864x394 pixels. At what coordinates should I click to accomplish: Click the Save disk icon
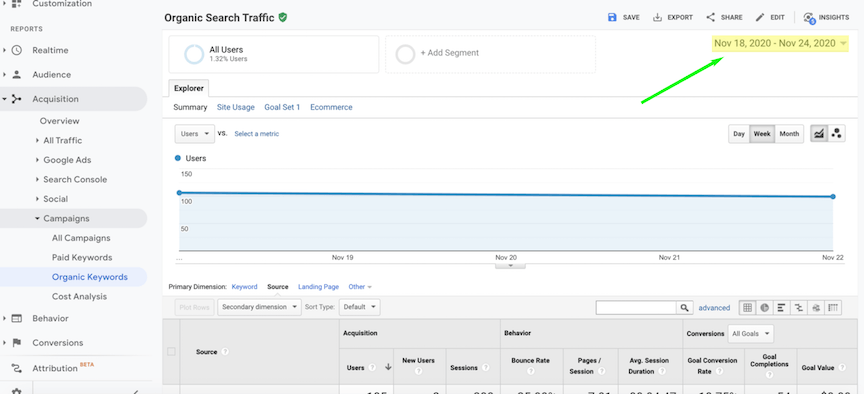tap(612, 17)
